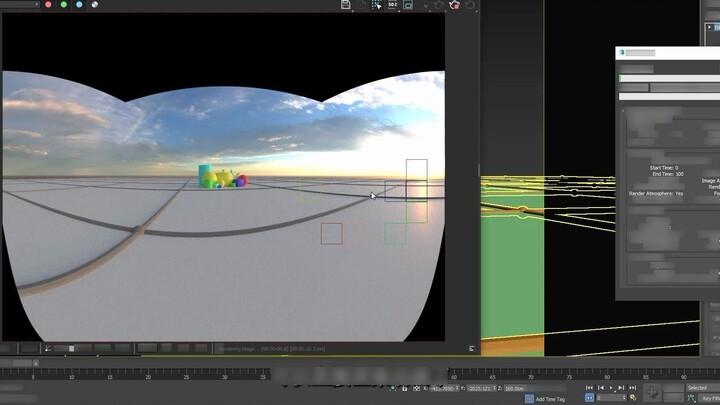
Task: Click the Save Image icon
Action: (345, 5)
